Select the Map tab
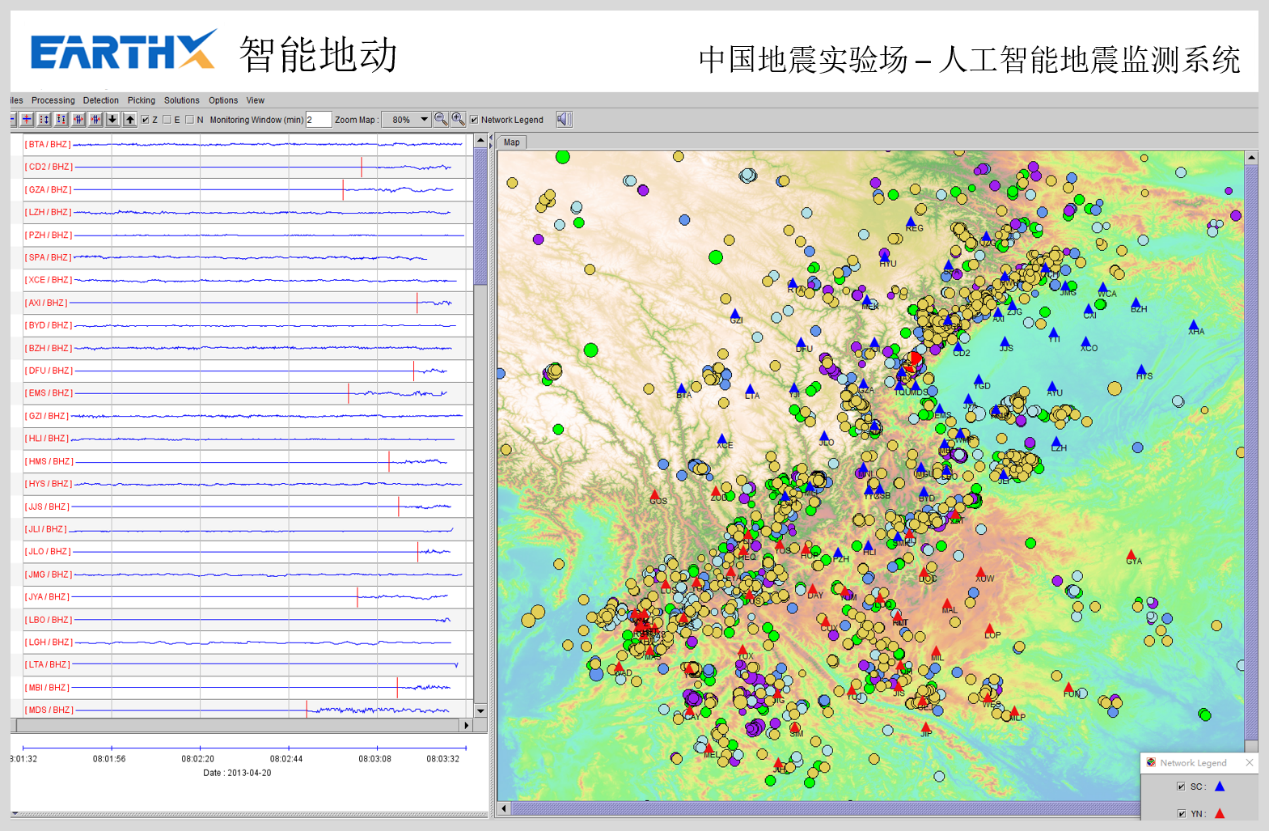 coord(511,142)
